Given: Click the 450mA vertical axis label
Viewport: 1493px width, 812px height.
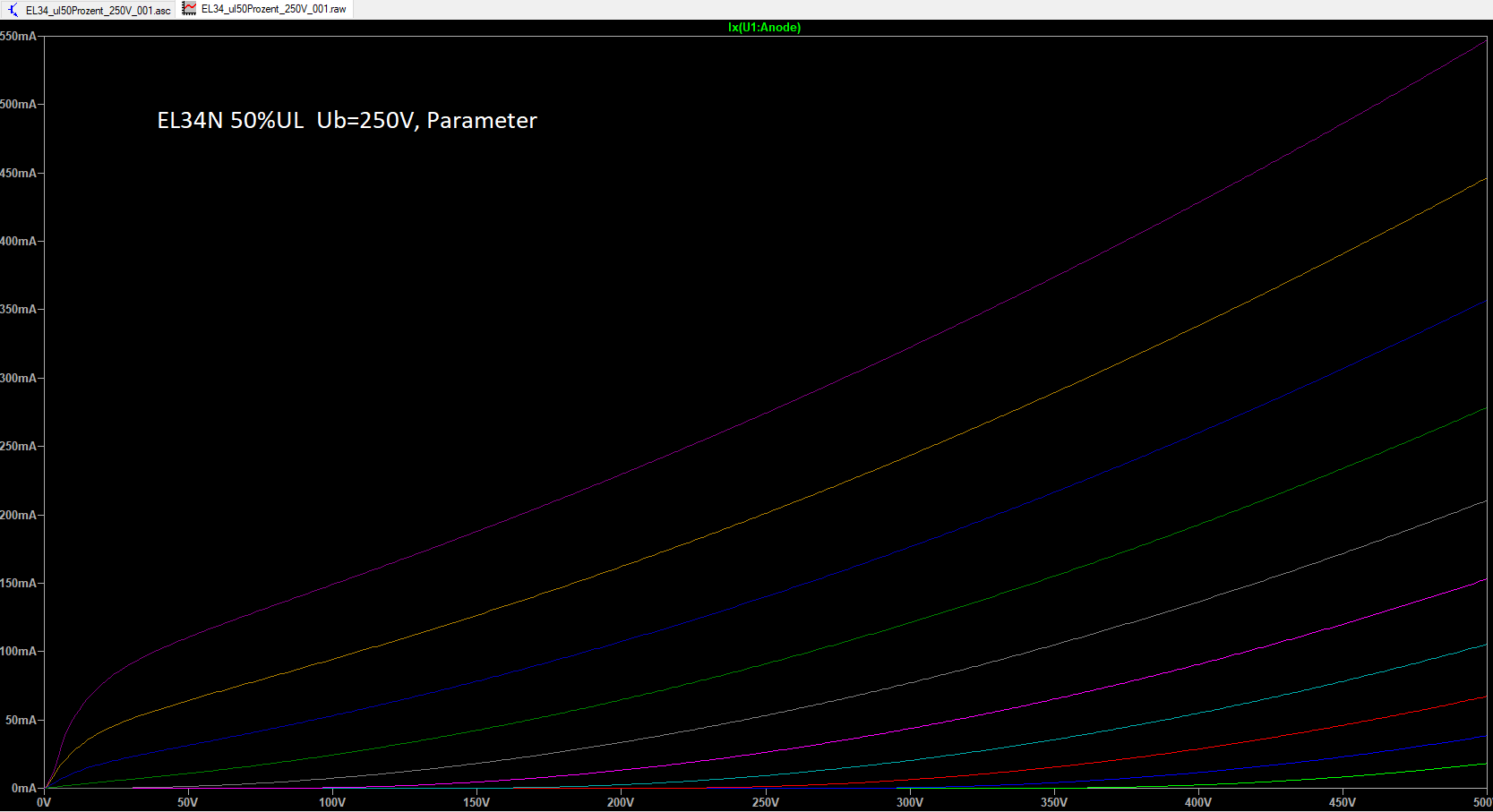Looking at the screenshot, I should [x=19, y=173].
